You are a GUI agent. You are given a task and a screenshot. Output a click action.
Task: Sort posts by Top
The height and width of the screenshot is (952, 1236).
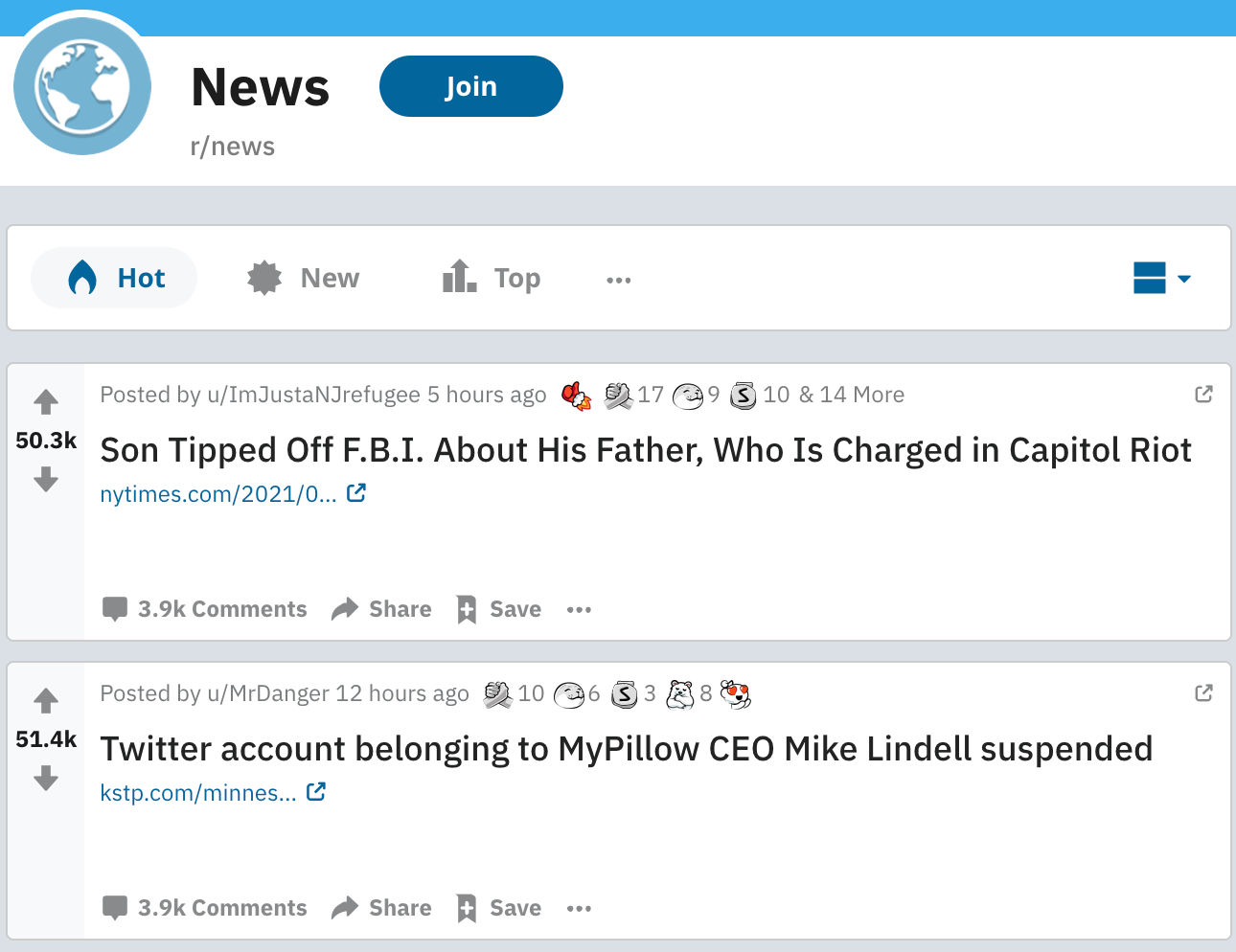(492, 278)
